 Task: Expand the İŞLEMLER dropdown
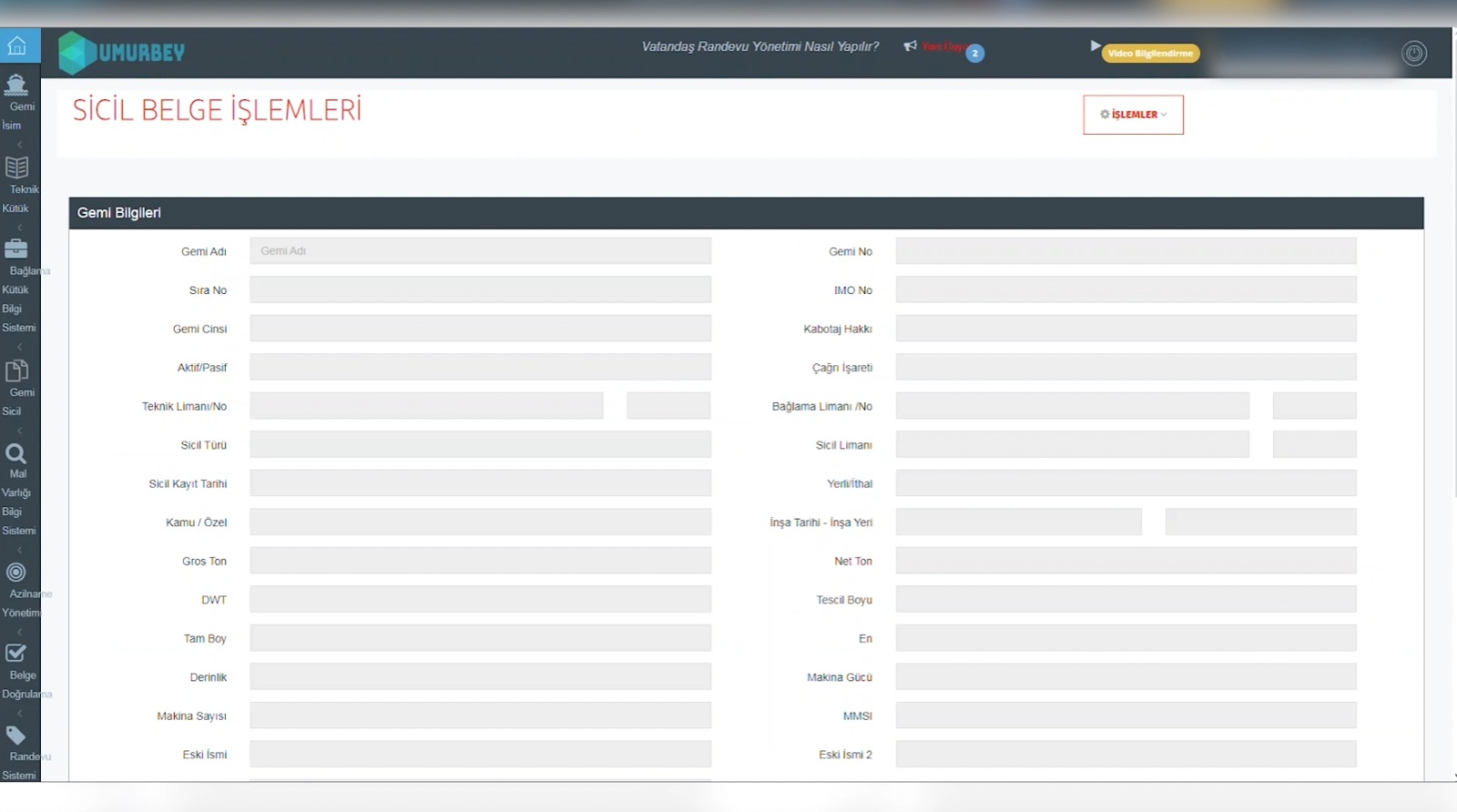[x=1133, y=115]
